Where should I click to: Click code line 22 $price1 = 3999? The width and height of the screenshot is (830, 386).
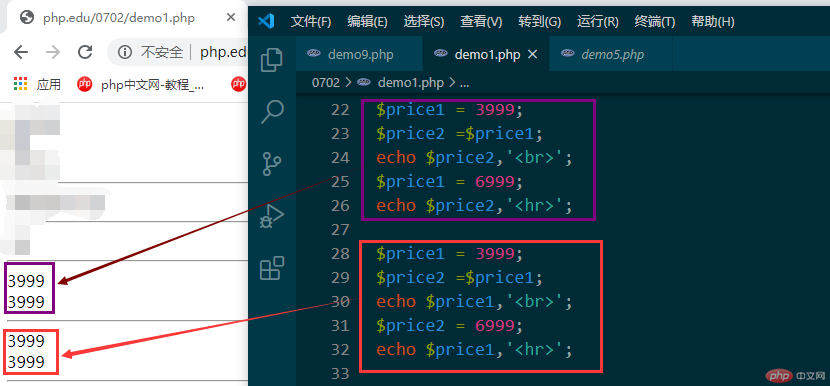pyautogui.click(x=449, y=110)
